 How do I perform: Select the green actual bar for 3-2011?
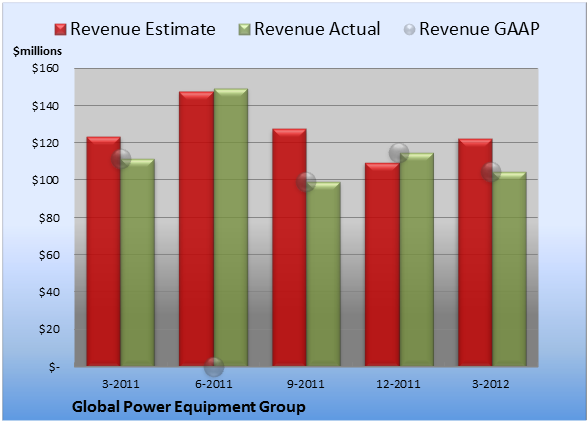[138, 263]
